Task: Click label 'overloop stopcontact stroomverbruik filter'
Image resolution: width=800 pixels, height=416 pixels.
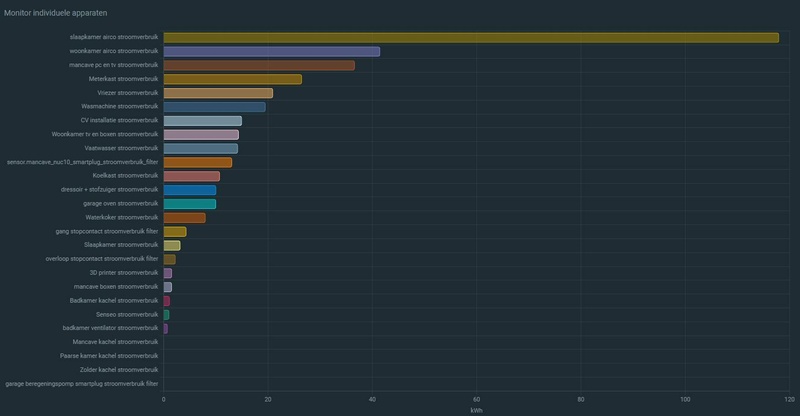Action: click(x=102, y=258)
